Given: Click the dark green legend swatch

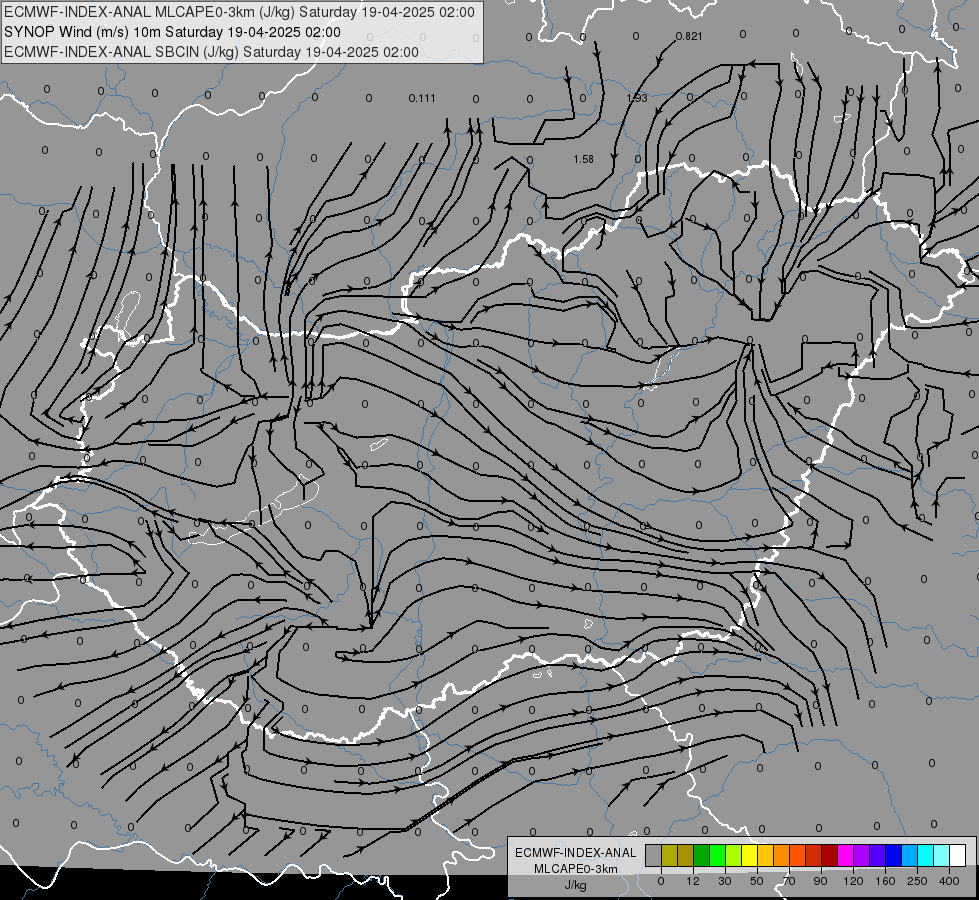Looking at the screenshot, I should click(x=702, y=855).
